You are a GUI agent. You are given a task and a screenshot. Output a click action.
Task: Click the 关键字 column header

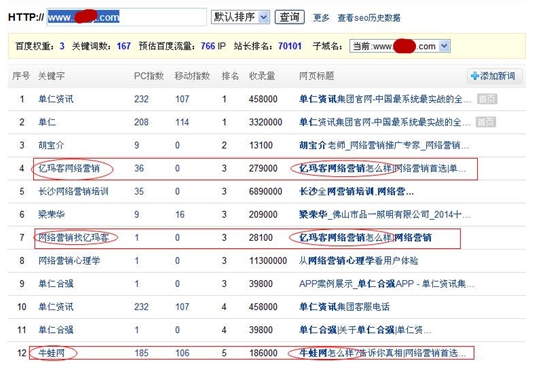(x=51, y=76)
